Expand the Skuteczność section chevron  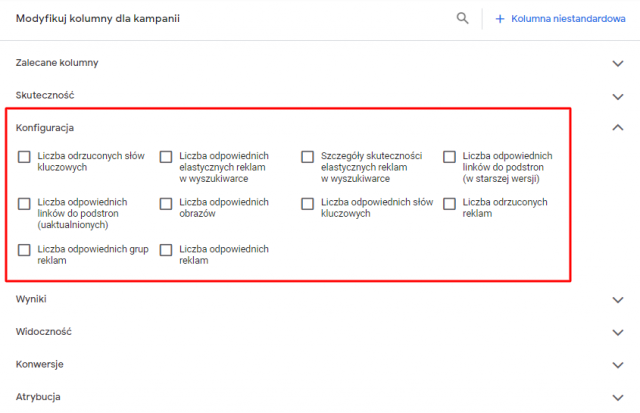click(x=617, y=95)
